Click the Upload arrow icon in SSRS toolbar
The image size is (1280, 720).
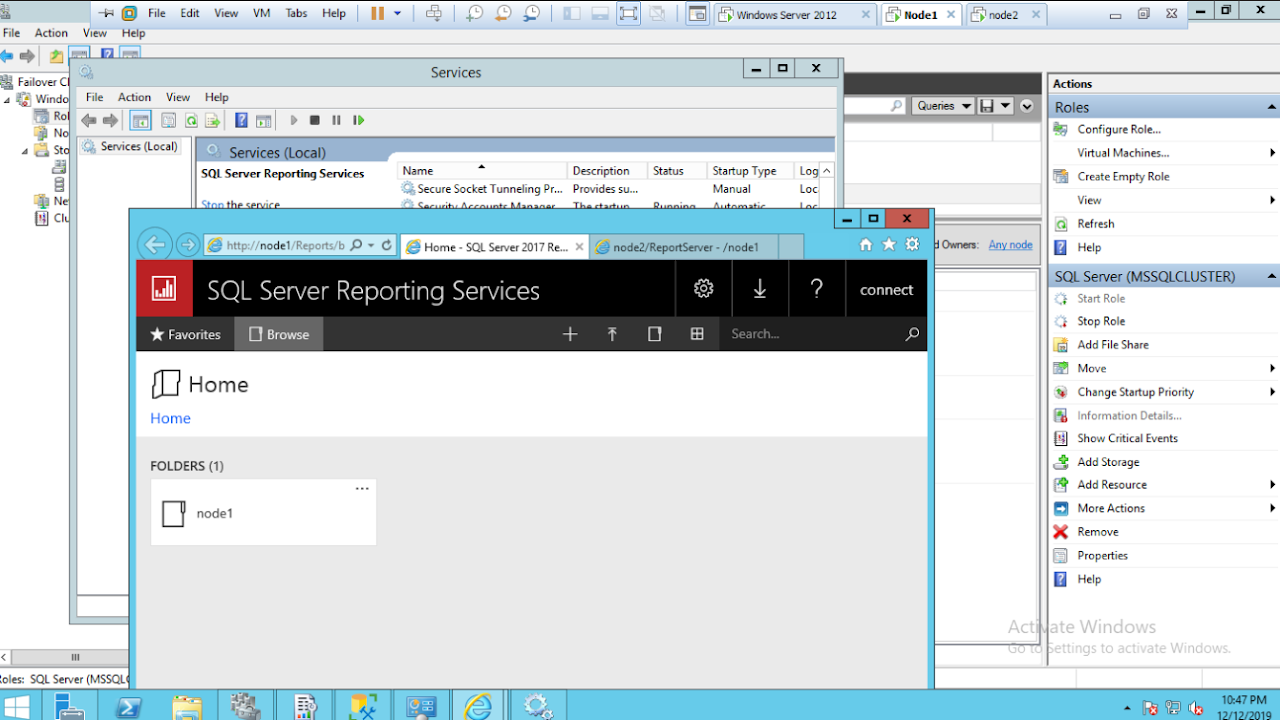coord(612,334)
